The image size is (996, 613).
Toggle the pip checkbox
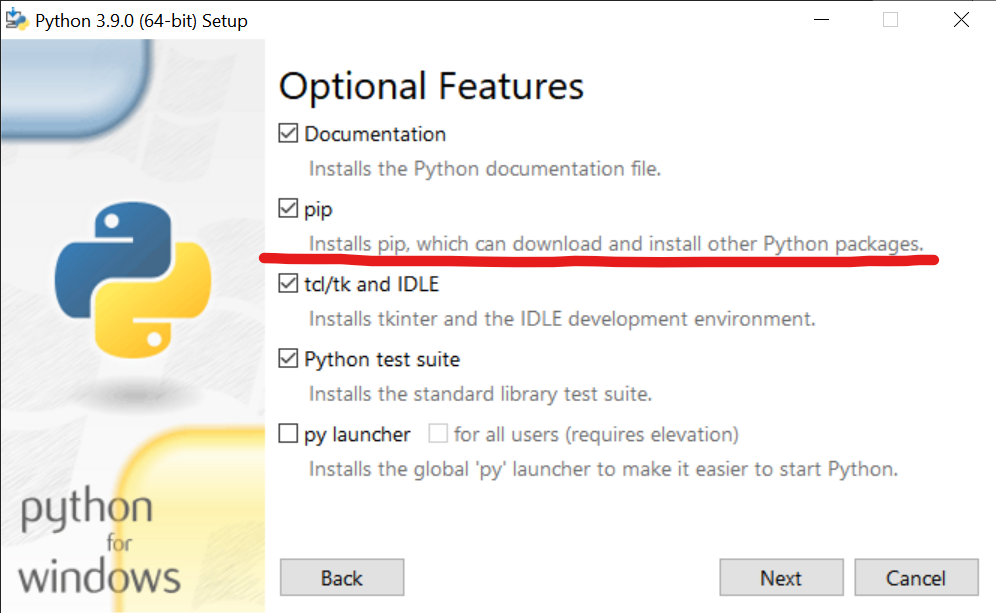tap(288, 208)
